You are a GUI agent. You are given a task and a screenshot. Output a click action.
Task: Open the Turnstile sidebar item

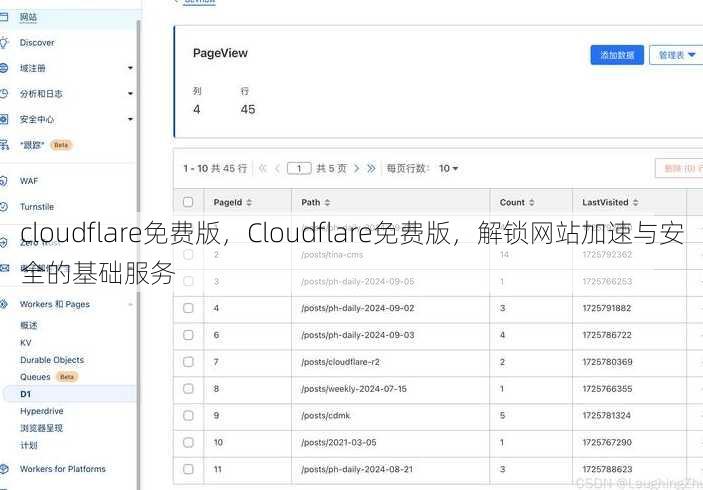coord(37,207)
